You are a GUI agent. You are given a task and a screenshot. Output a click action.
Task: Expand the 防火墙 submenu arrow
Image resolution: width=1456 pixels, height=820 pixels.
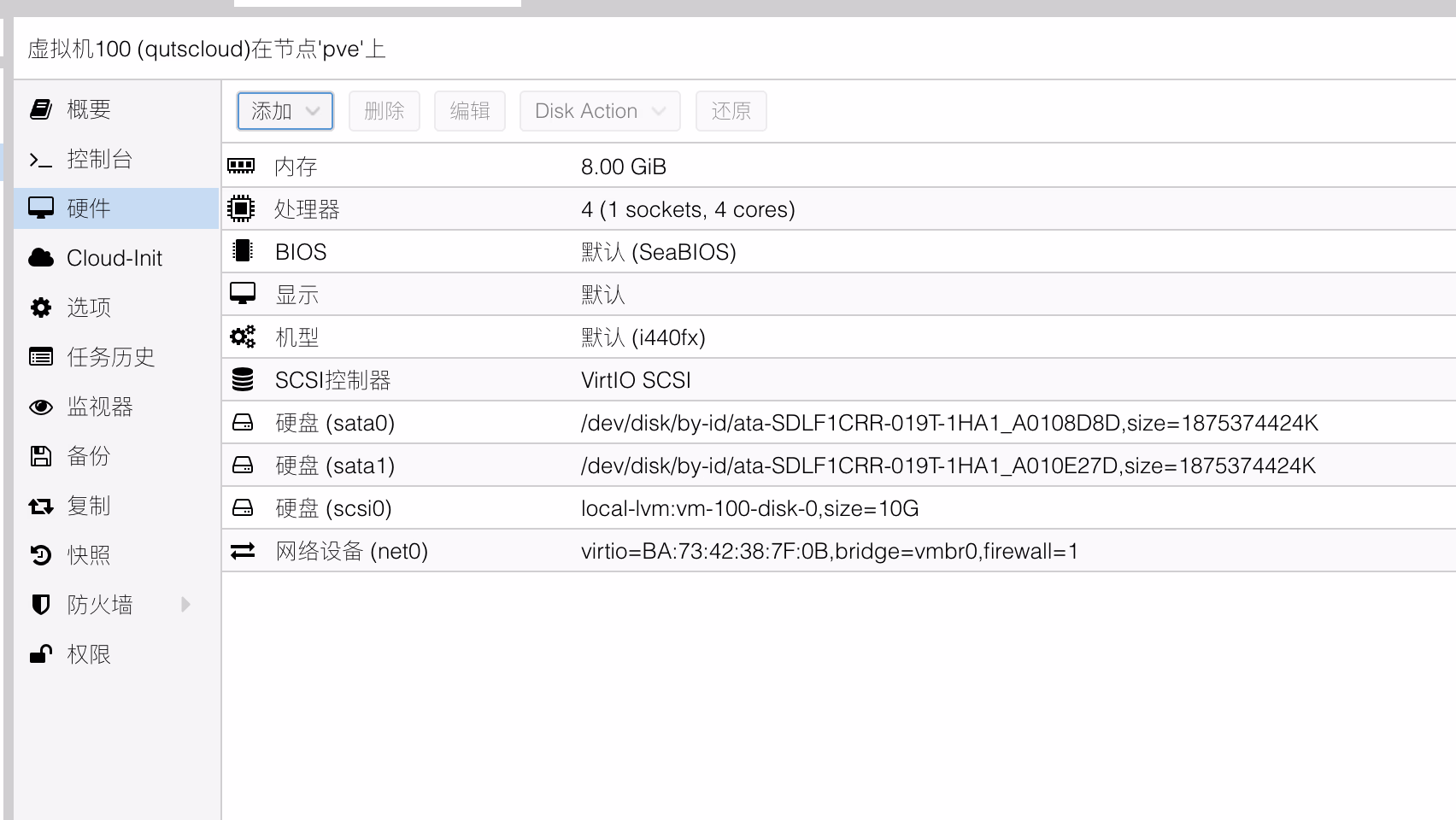click(185, 605)
